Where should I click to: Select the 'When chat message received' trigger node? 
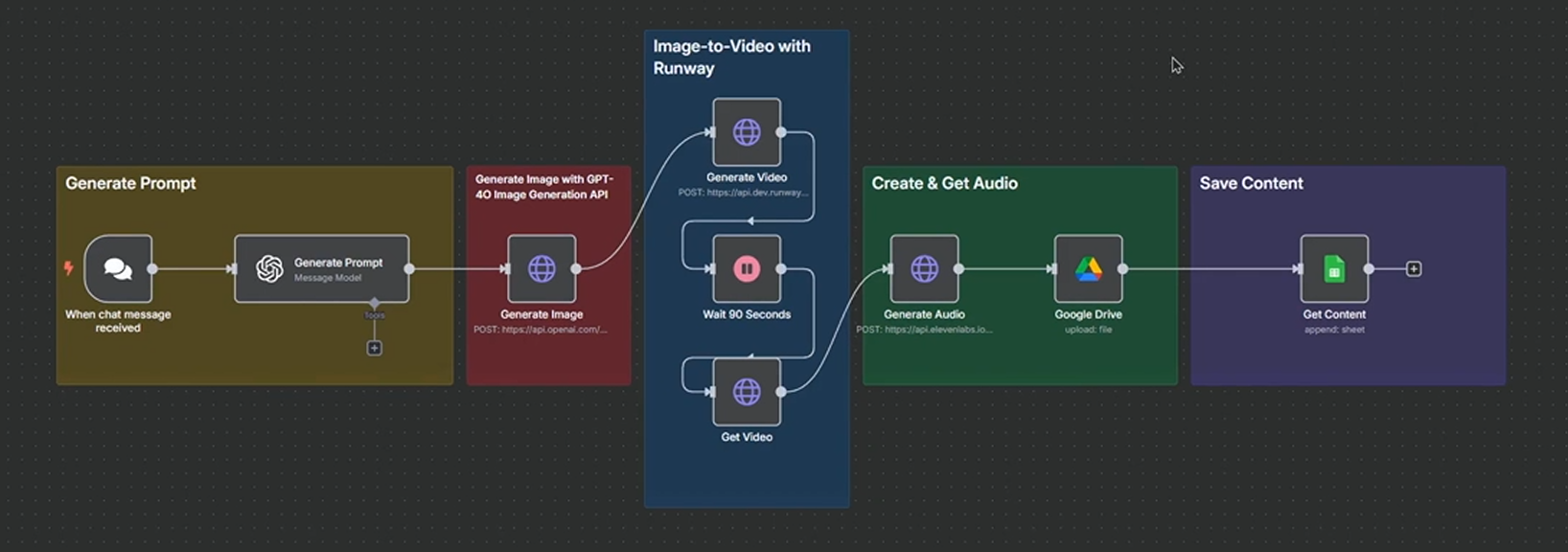118,269
